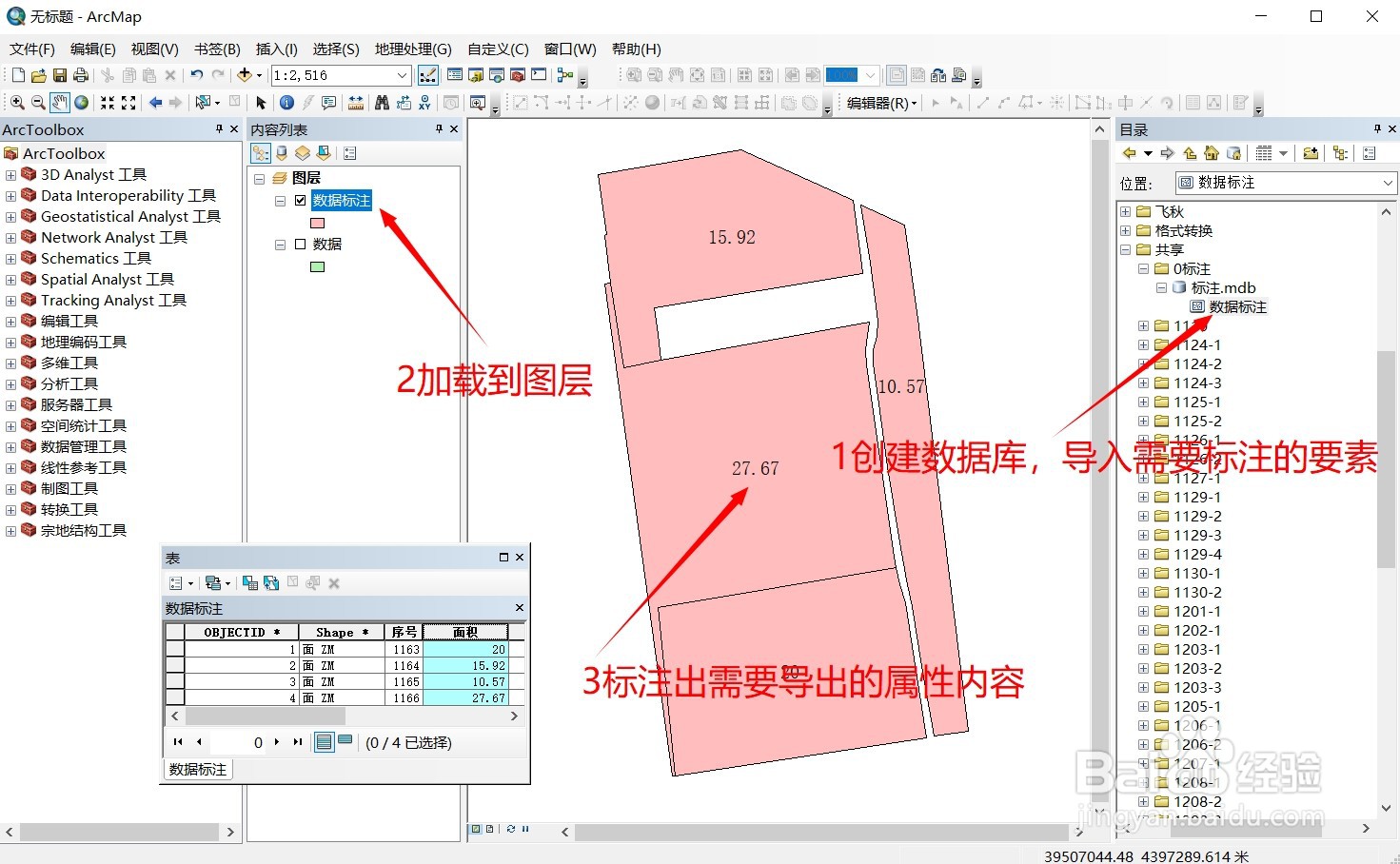Expand the 转换工具 toolbox
Screen dimensions: 1400x864
click(10, 509)
